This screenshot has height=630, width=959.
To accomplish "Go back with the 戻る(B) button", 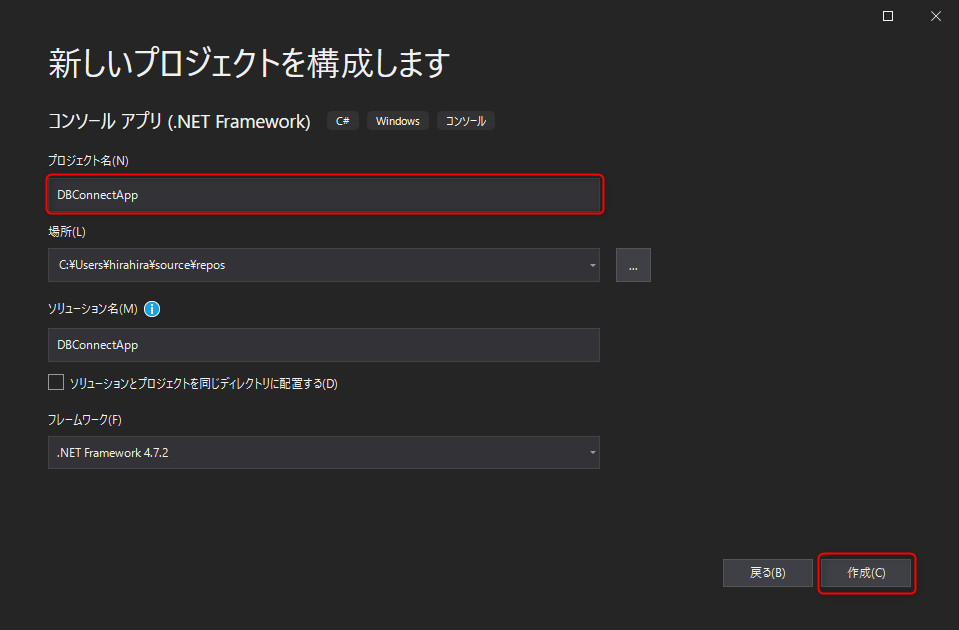I will pos(768,573).
